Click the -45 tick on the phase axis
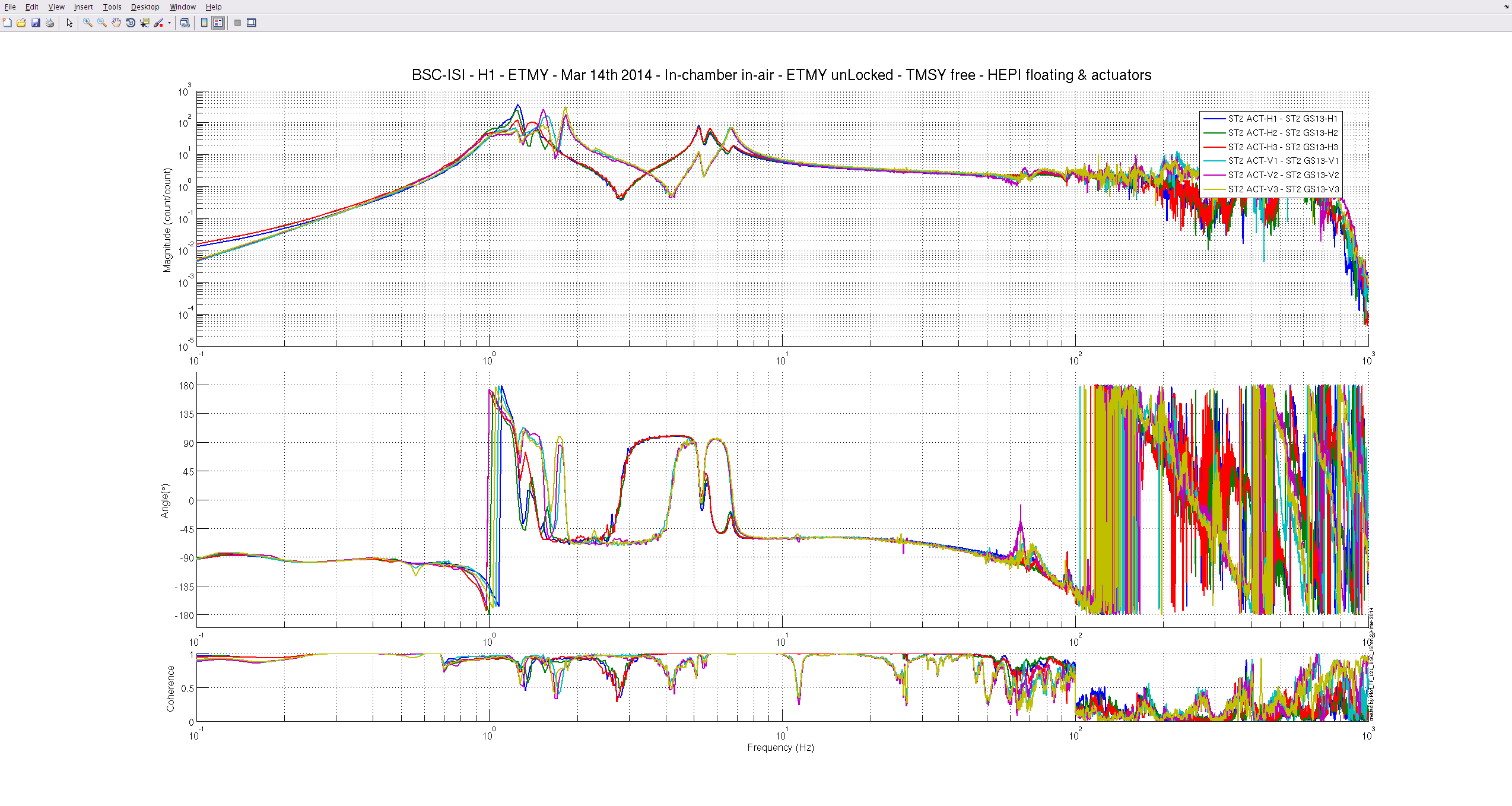The width and height of the screenshot is (1512, 806). [187, 529]
